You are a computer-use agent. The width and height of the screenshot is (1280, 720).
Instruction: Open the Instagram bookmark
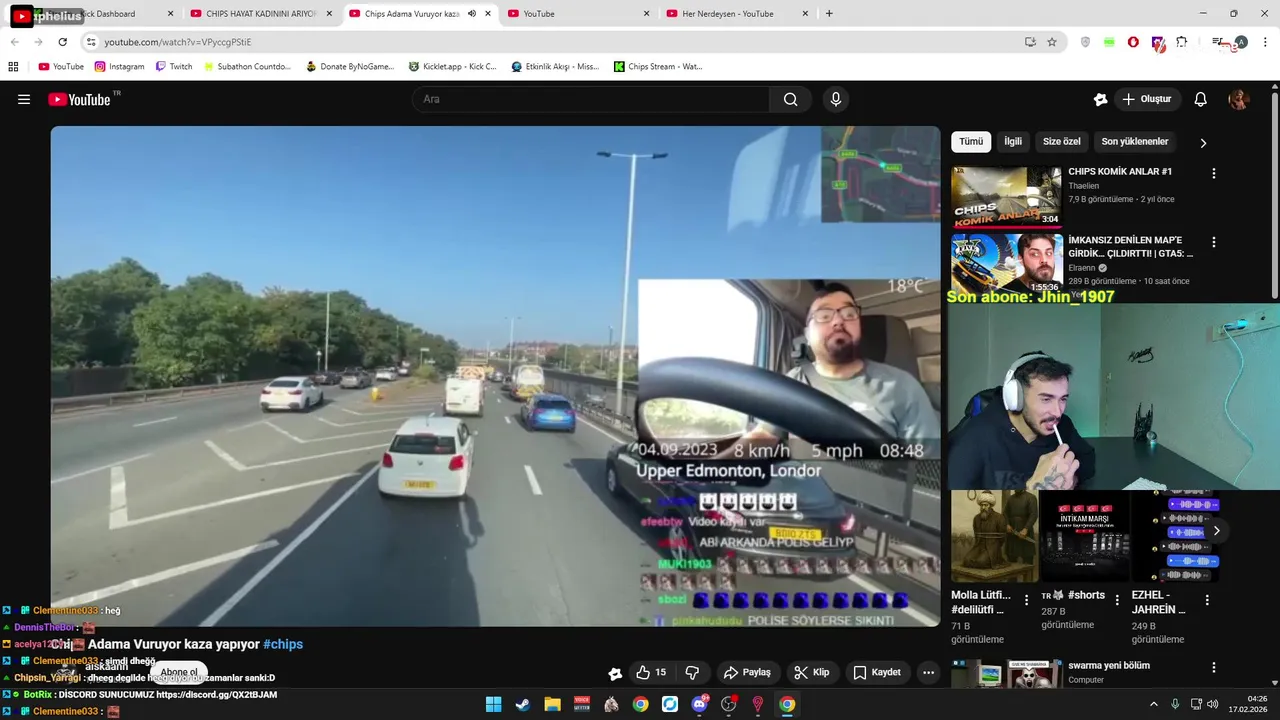[x=119, y=67]
